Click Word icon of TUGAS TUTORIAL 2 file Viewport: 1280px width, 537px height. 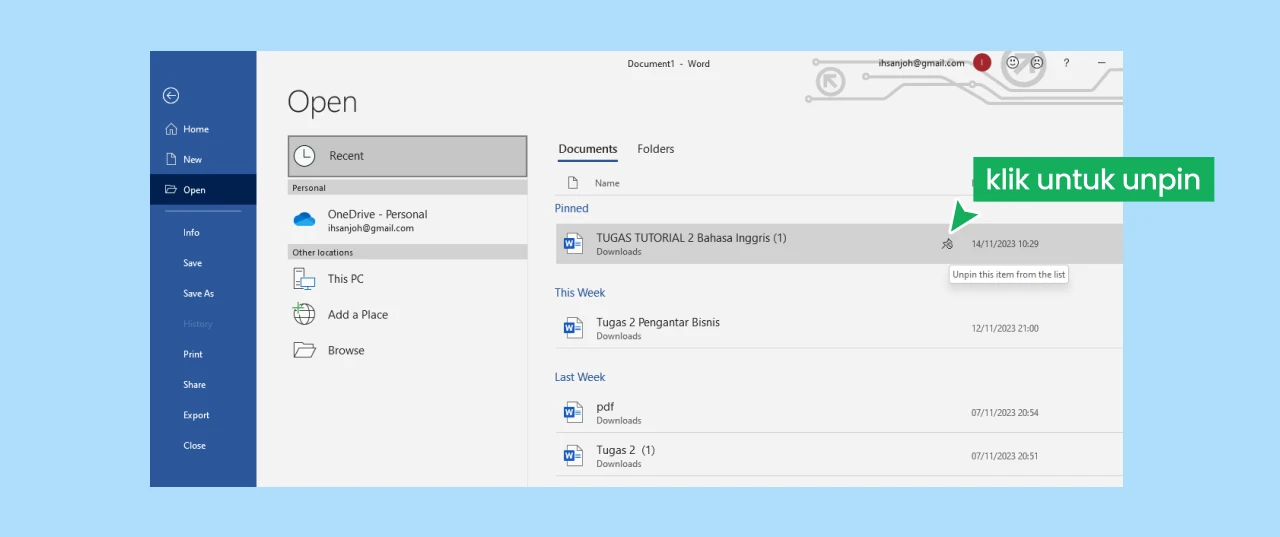[573, 244]
